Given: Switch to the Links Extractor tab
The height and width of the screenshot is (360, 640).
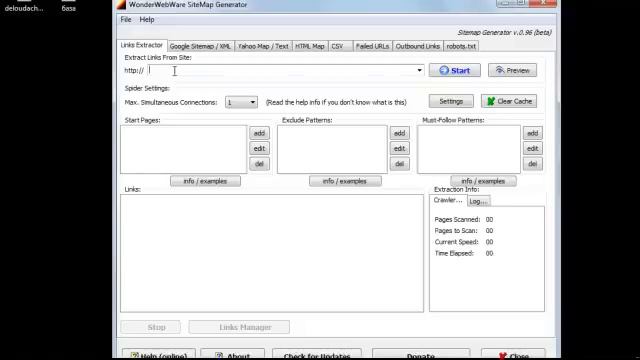Looking at the screenshot, I should [x=142, y=45].
